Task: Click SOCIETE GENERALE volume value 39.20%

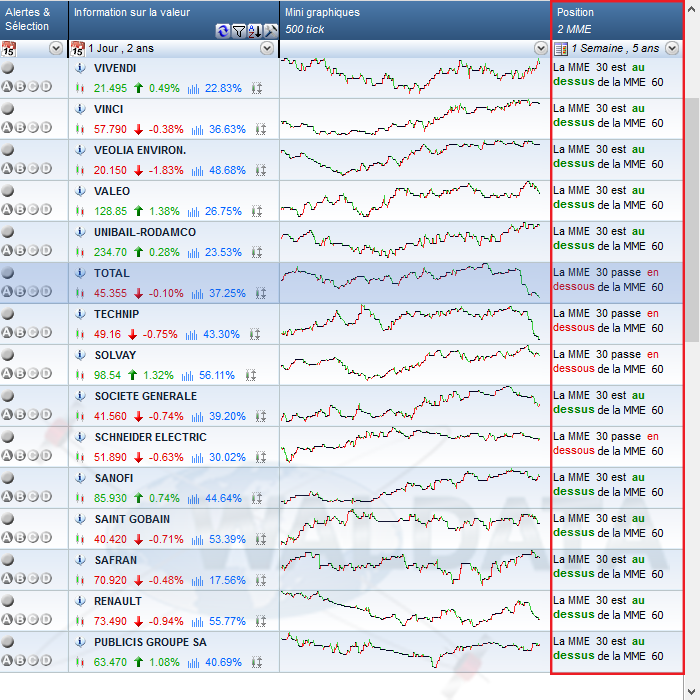Action: pyautogui.click(x=227, y=417)
